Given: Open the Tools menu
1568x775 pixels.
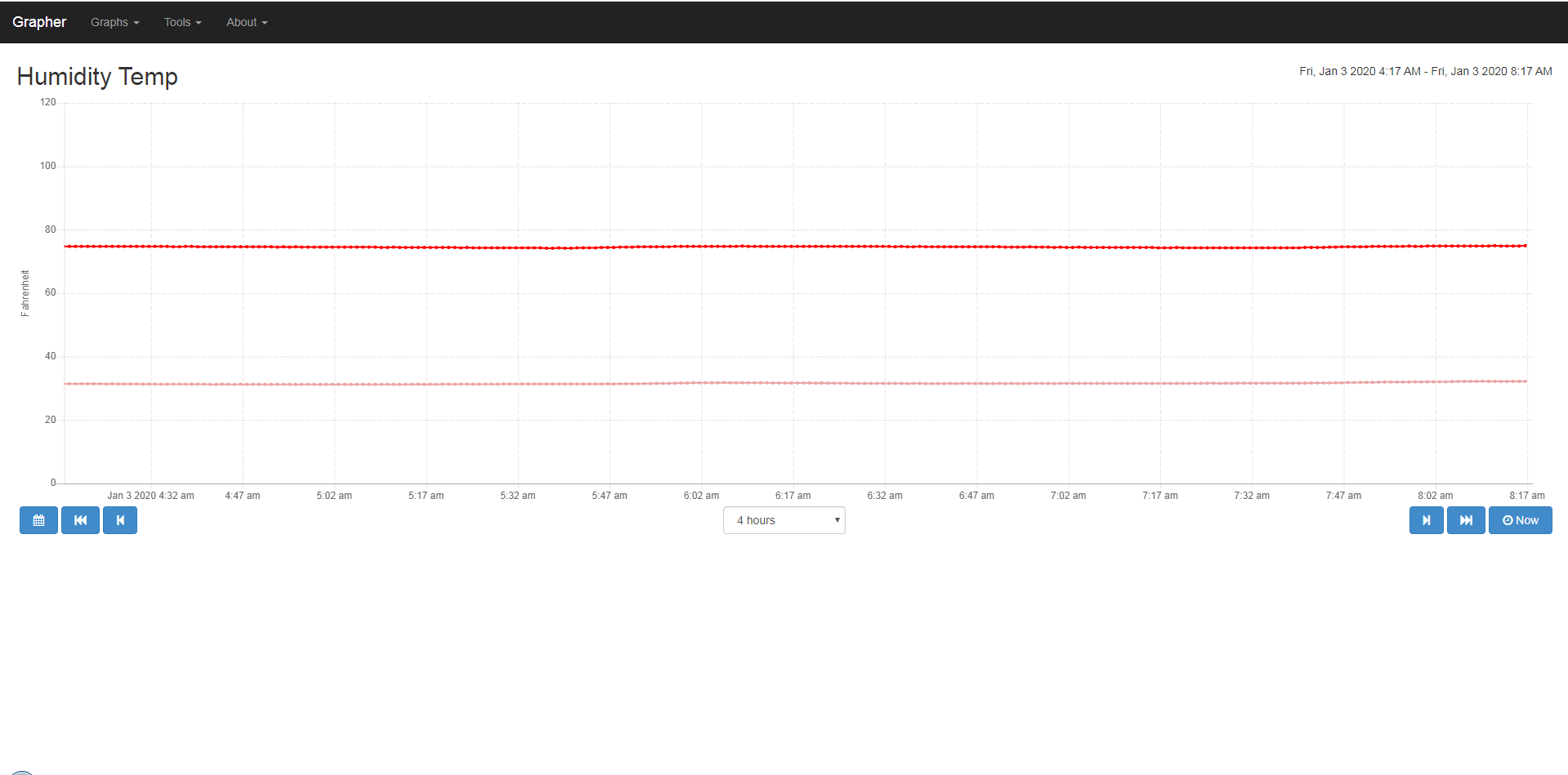Looking at the screenshot, I should (x=183, y=22).
